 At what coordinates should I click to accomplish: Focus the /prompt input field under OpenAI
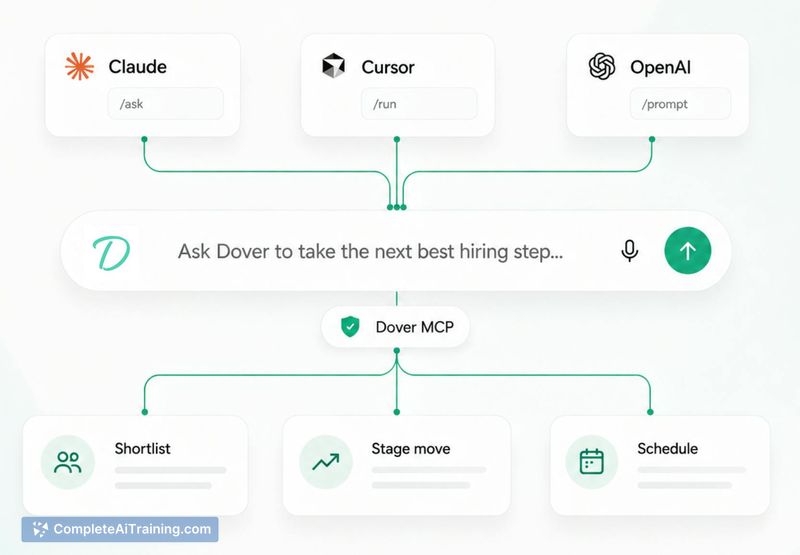tap(680, 104)
